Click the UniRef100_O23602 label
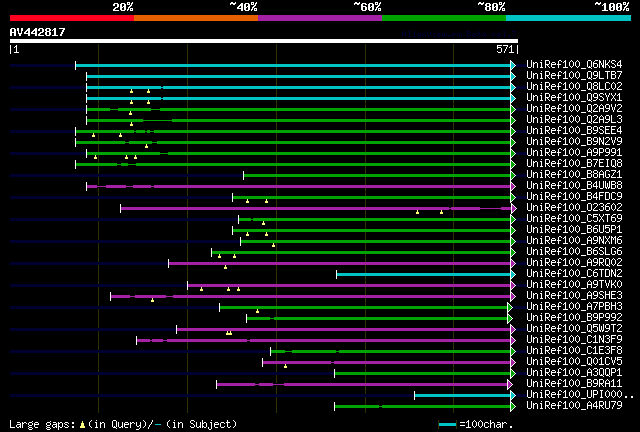This screenshot has width=640, height=432. click(x=574, y=208)
